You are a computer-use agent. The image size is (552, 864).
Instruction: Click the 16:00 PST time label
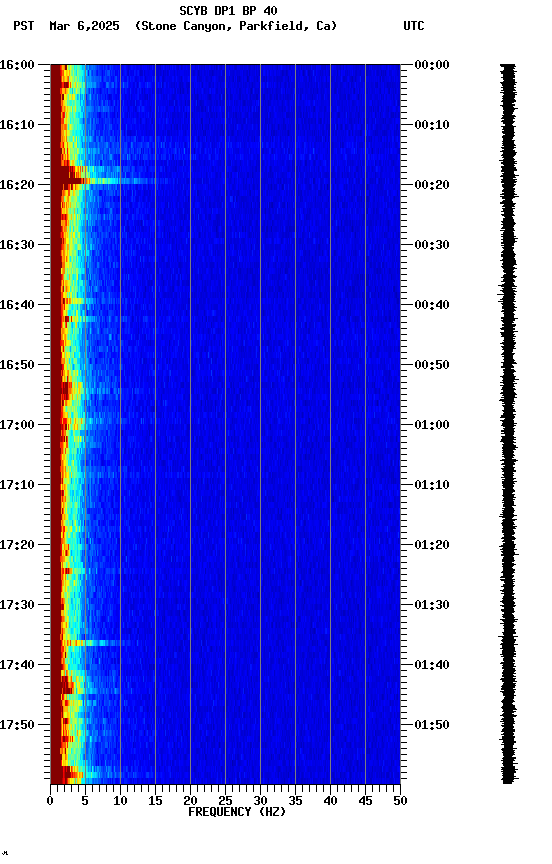[x=17, y=65]
